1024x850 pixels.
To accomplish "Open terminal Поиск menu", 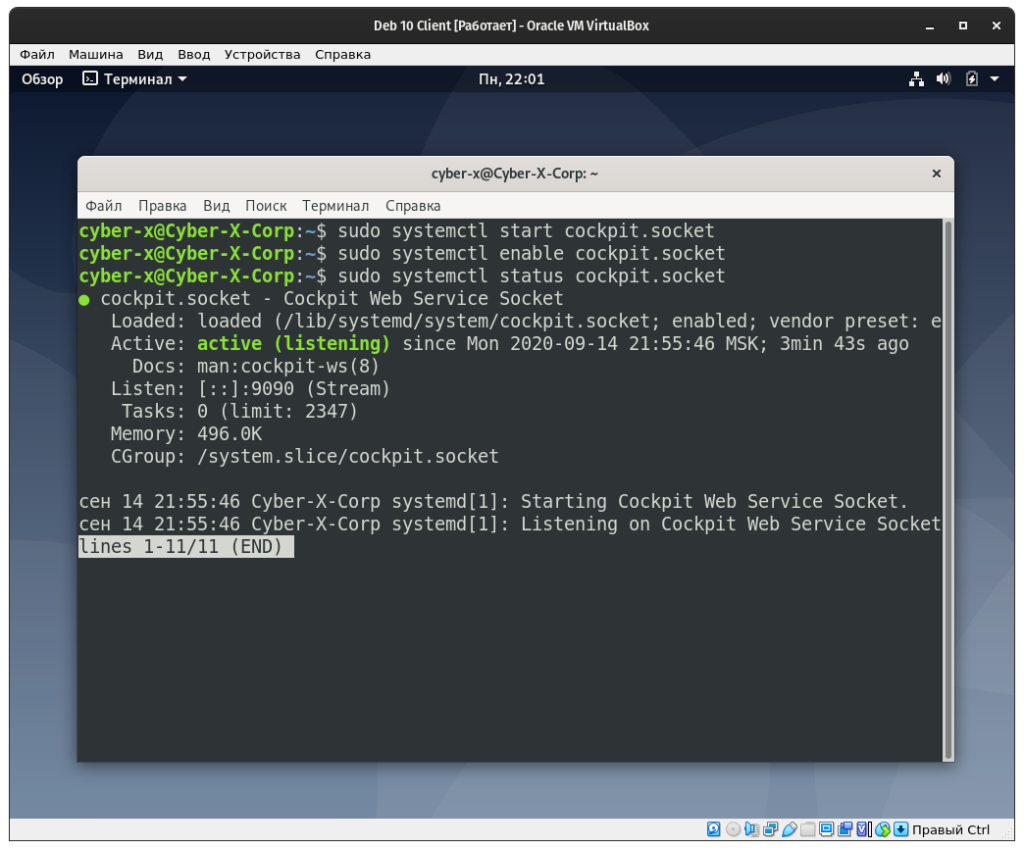I will (x=266, y=205).
